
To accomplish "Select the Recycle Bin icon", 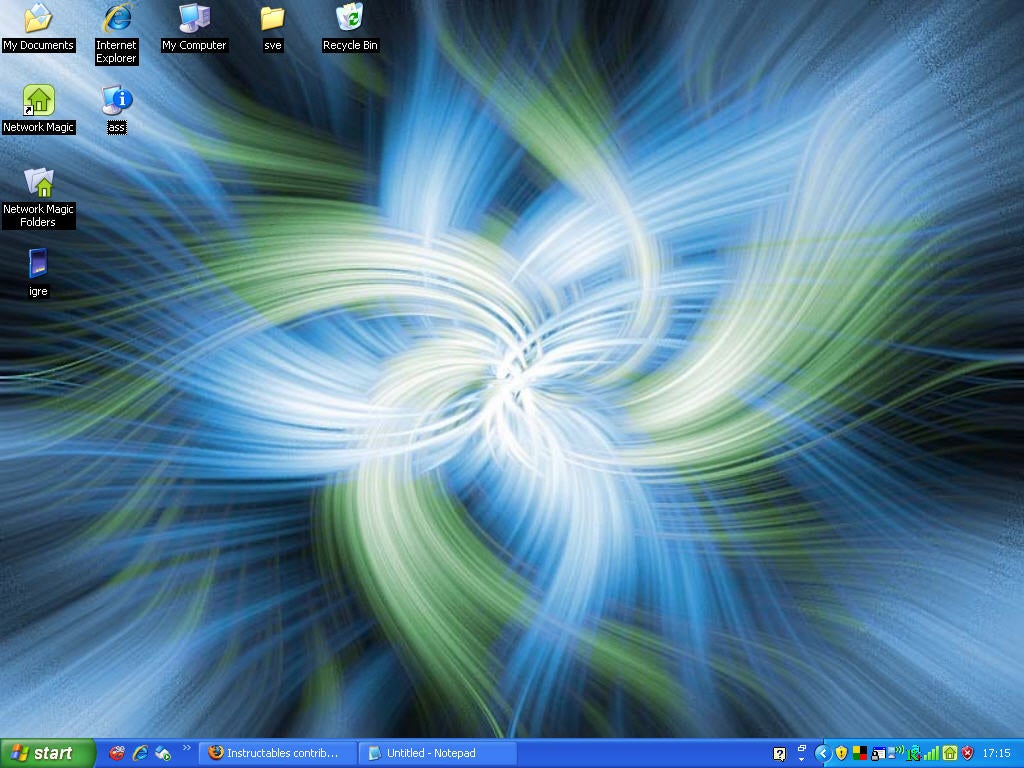I will (350, 27).
